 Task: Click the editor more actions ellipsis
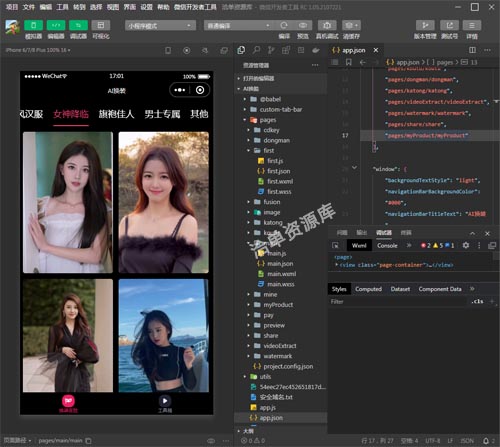487,50
